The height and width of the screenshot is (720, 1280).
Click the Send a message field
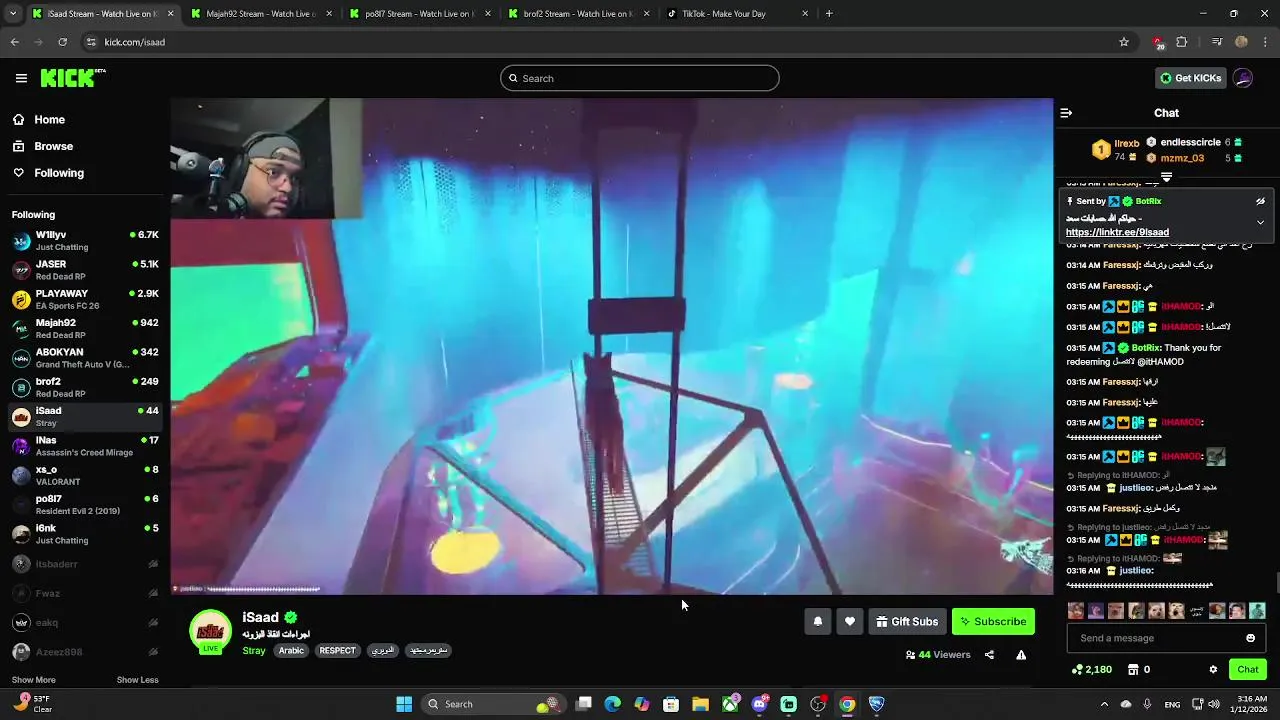pyautogui.click(x=1155, y=638)
